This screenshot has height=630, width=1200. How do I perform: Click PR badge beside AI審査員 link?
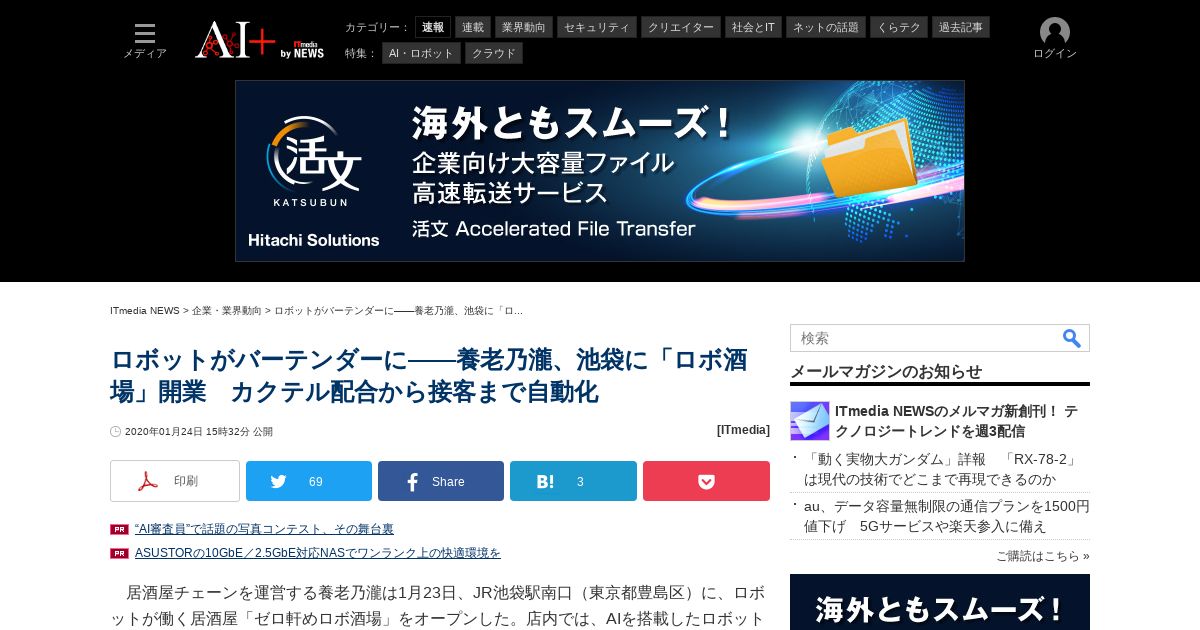click(x=119, y=529)
